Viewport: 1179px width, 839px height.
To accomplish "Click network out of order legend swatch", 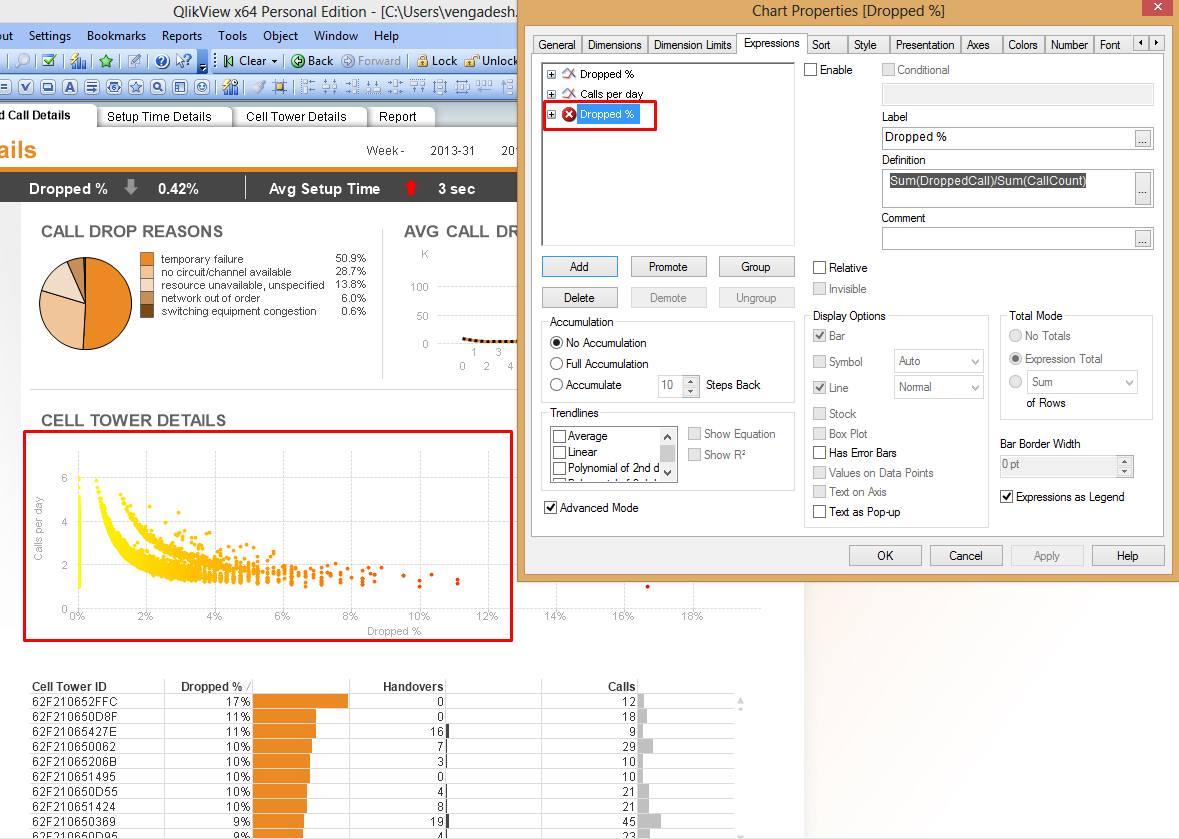I will (147, 298).
